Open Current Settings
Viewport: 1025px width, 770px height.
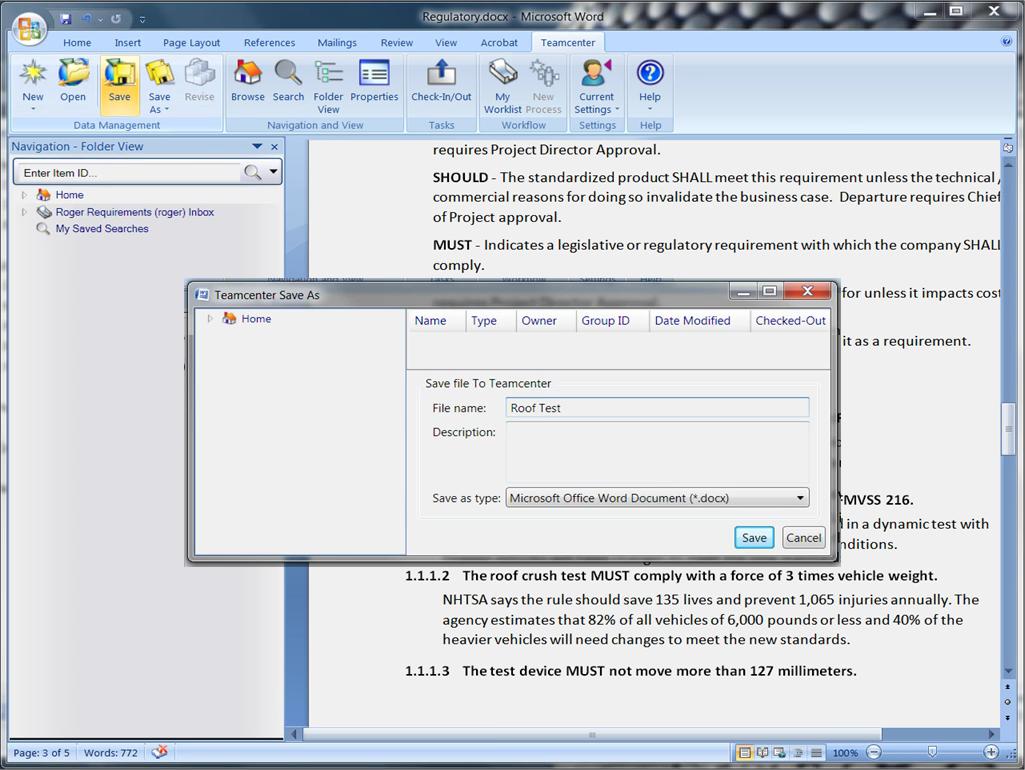pyautogui.click(x=596, y=73)
